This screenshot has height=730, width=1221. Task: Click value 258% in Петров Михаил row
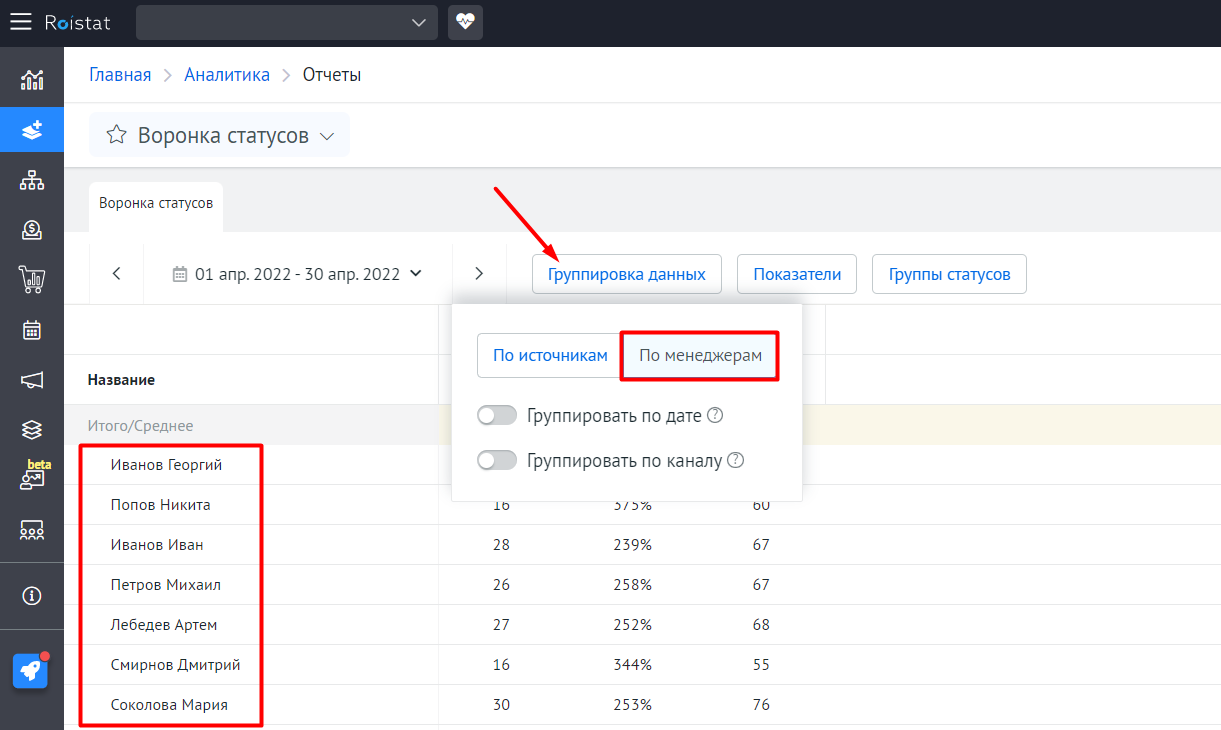(633, 585)
